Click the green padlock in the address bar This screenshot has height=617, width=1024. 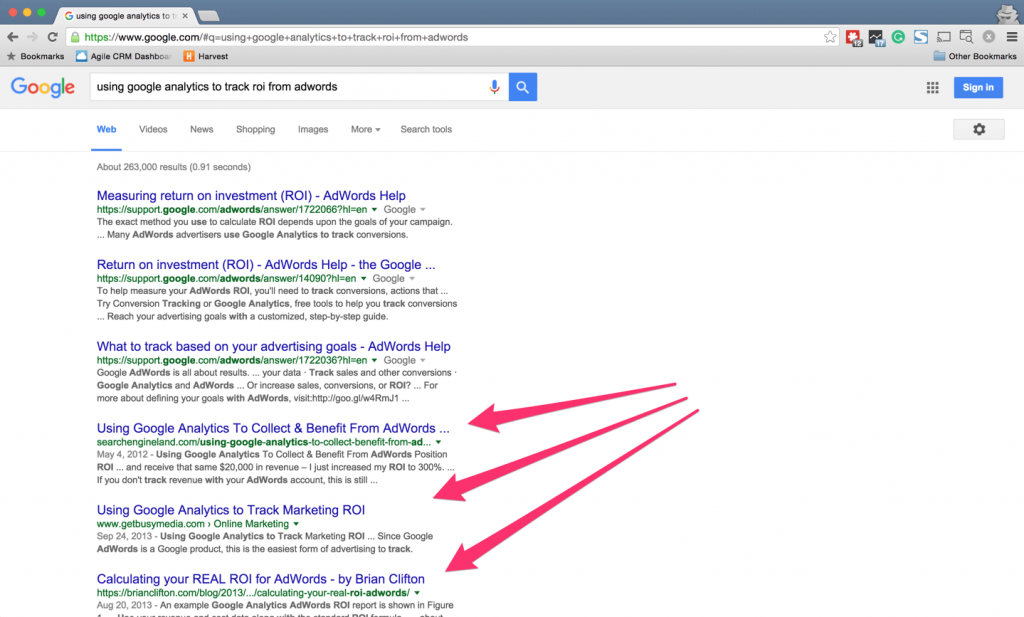(x=75, y=37)
